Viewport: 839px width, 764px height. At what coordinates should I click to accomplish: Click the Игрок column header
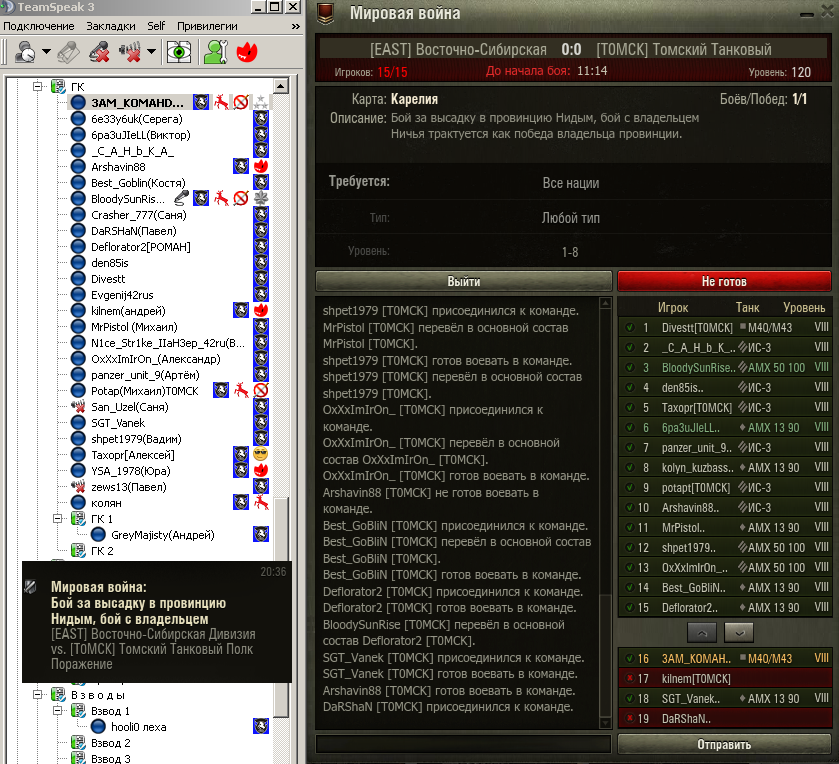tap(673, 308)
